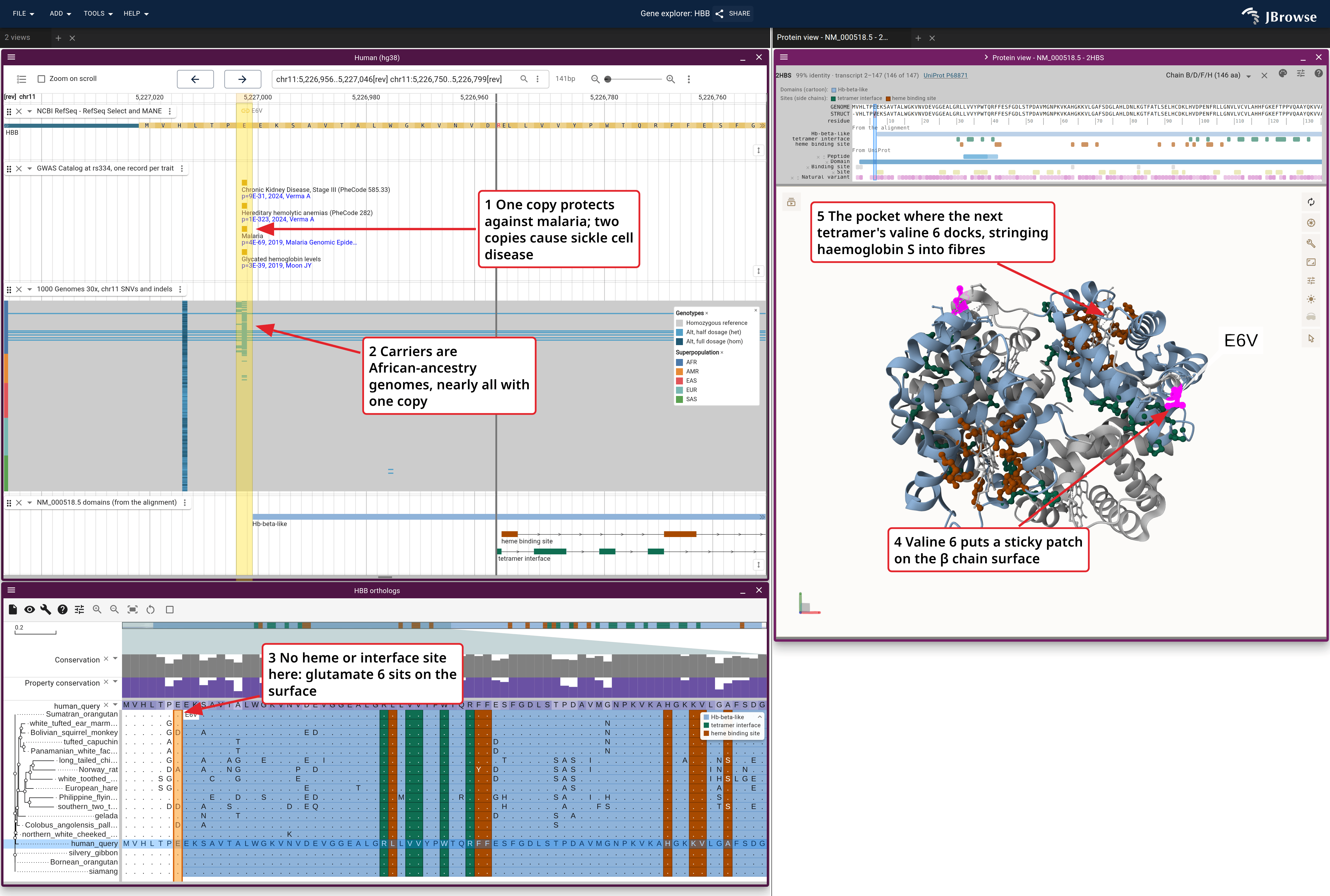The height and width of the screenshot is (896, 1330).
Task: Remove the Conservation row with its X
Action: [x=106, y=659]
